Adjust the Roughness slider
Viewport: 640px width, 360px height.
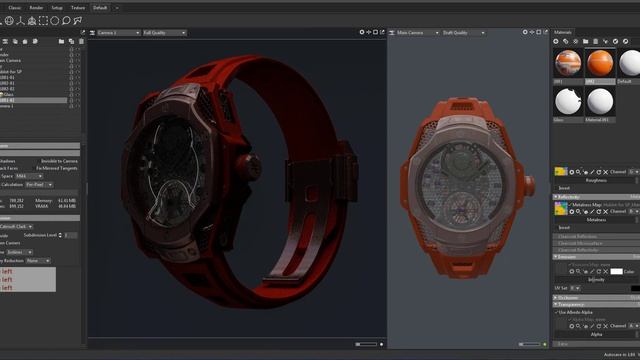[596, 180]
